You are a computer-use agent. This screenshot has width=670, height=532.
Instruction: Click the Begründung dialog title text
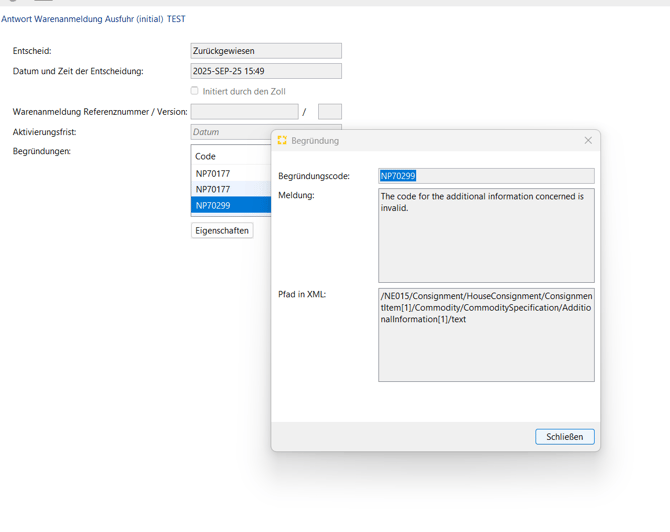[315, 141]
